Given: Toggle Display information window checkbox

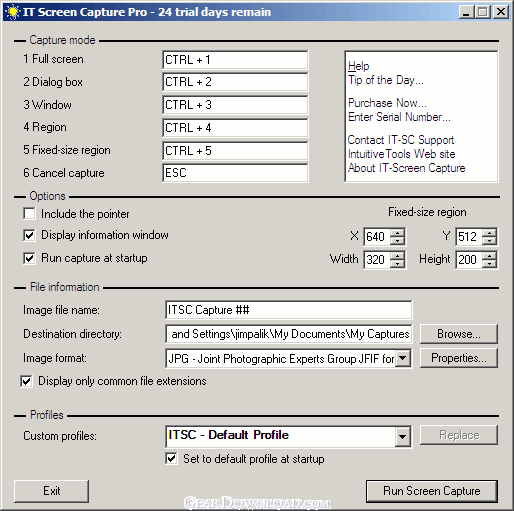Looking at the screenshot, I should (x=29, y=235).
